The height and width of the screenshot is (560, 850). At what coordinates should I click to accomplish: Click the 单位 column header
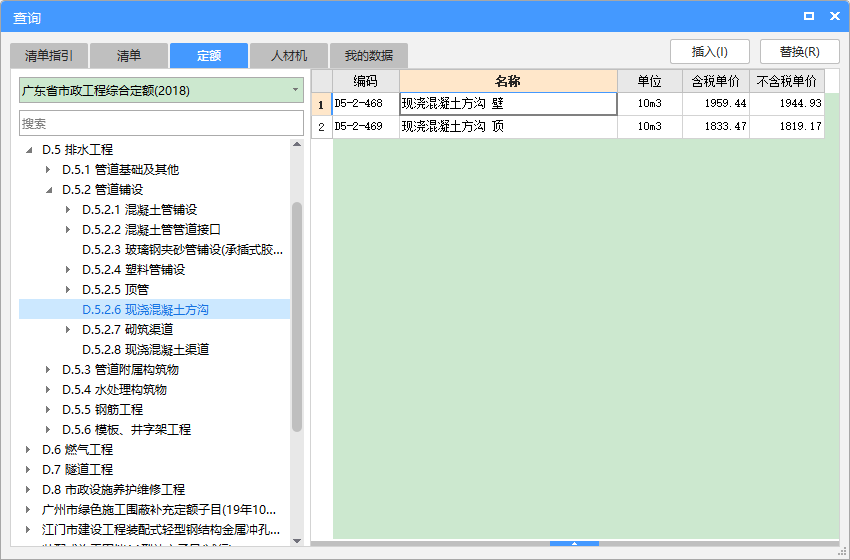tap(649, 81)
